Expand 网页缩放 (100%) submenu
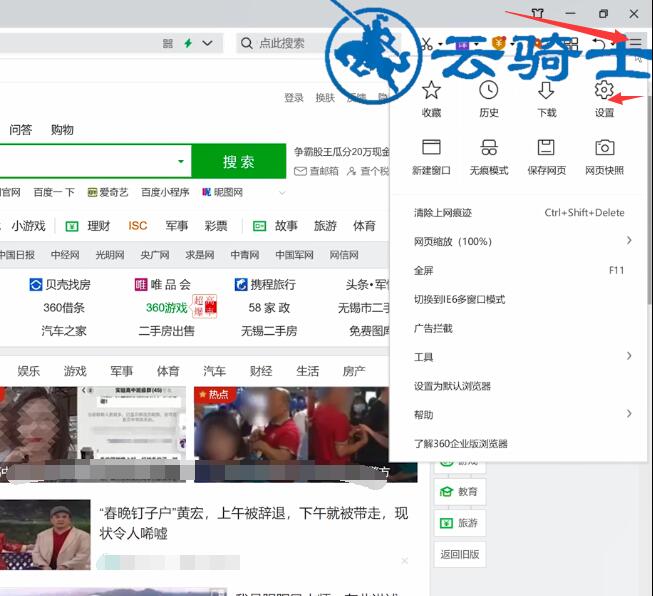Viewport: 653px width, 596px height. click(629, 240)
